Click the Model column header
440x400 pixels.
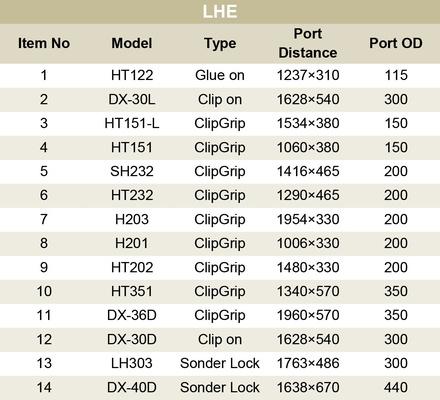[132, 43]
